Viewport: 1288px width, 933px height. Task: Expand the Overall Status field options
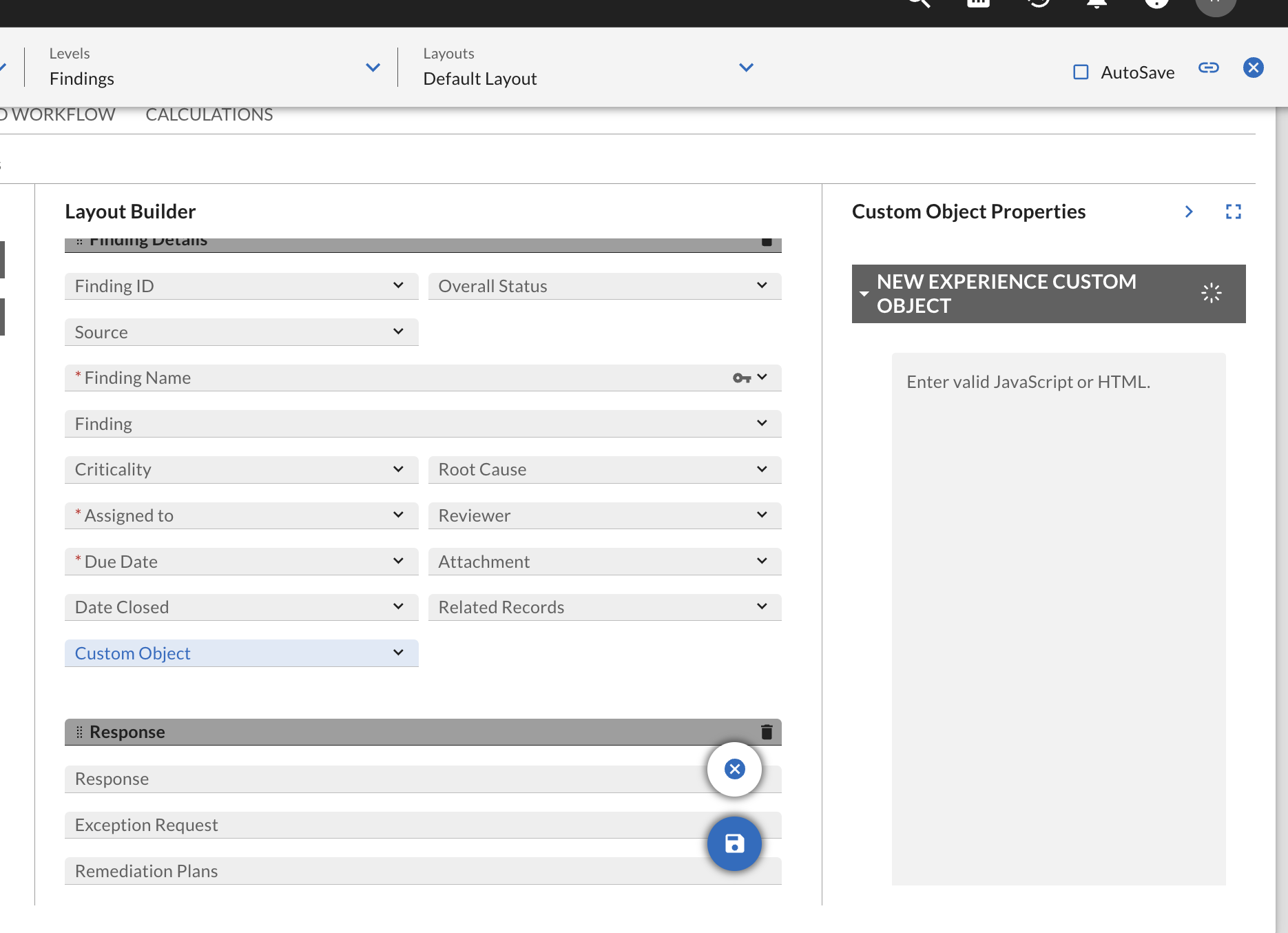pos(762,285)
